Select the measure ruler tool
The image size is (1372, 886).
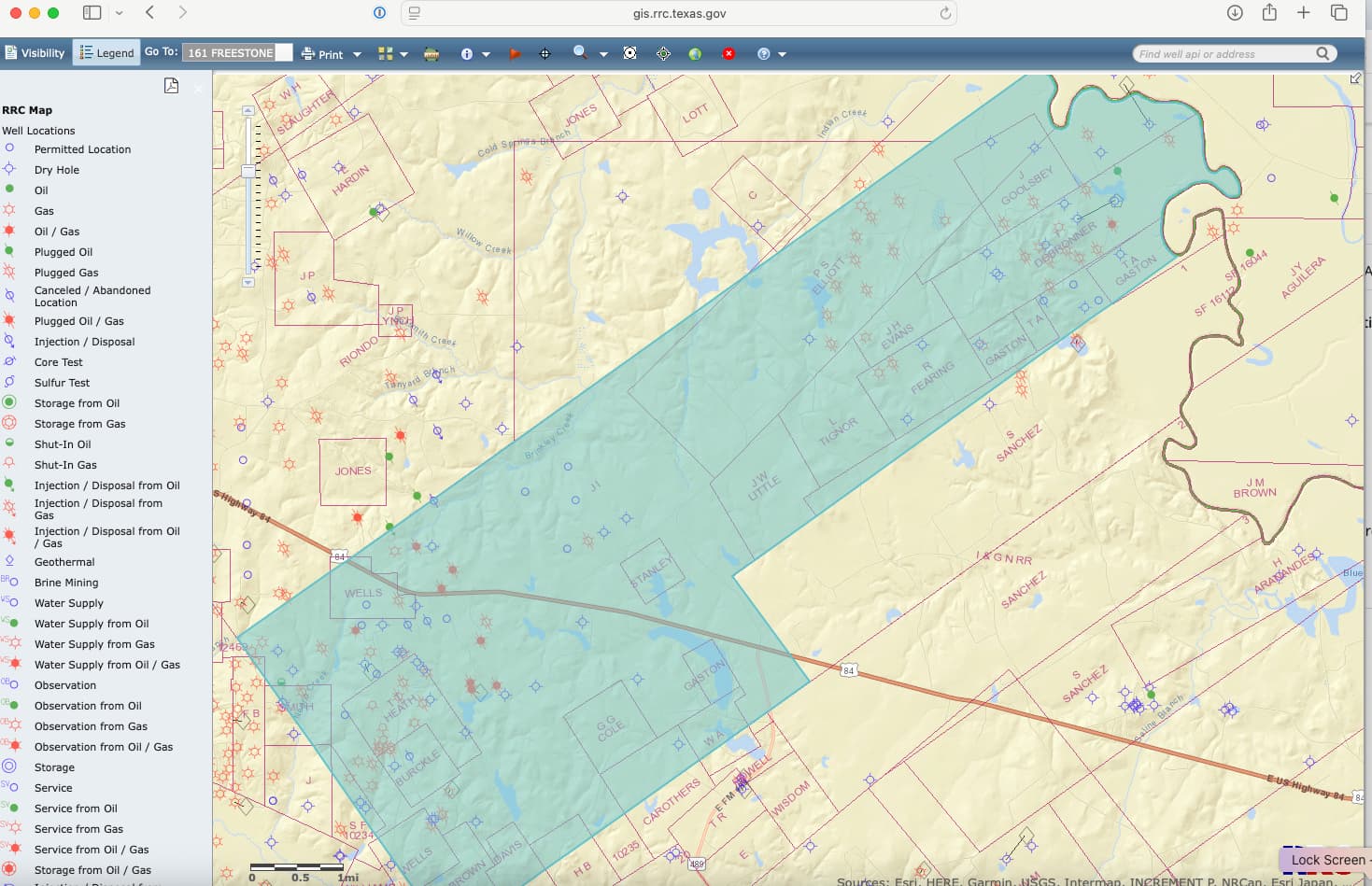tap(431, 54)
